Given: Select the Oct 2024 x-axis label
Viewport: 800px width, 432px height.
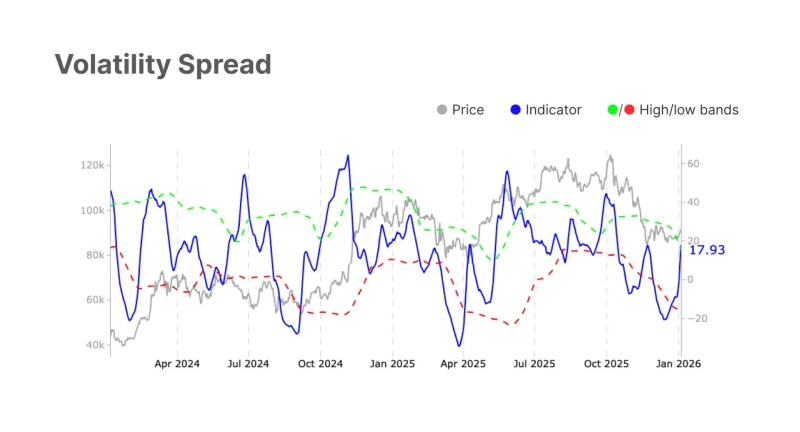Looking at the screenshot, I should tap(320, 364).
